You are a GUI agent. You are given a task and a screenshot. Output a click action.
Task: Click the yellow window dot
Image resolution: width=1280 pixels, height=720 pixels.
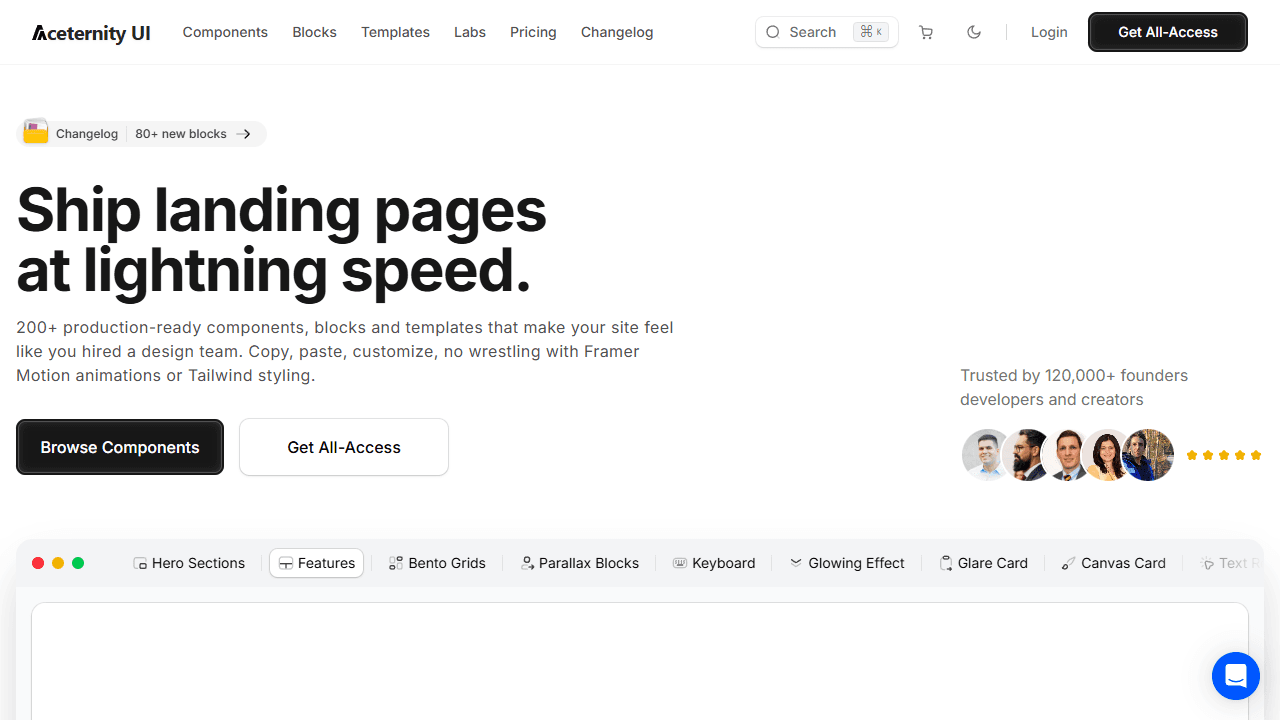58,563
